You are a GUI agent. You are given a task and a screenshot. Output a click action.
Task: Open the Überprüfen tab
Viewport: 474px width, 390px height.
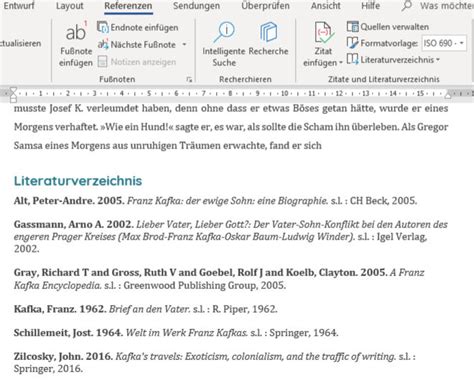pyautogui.click(x=265, y=6)
